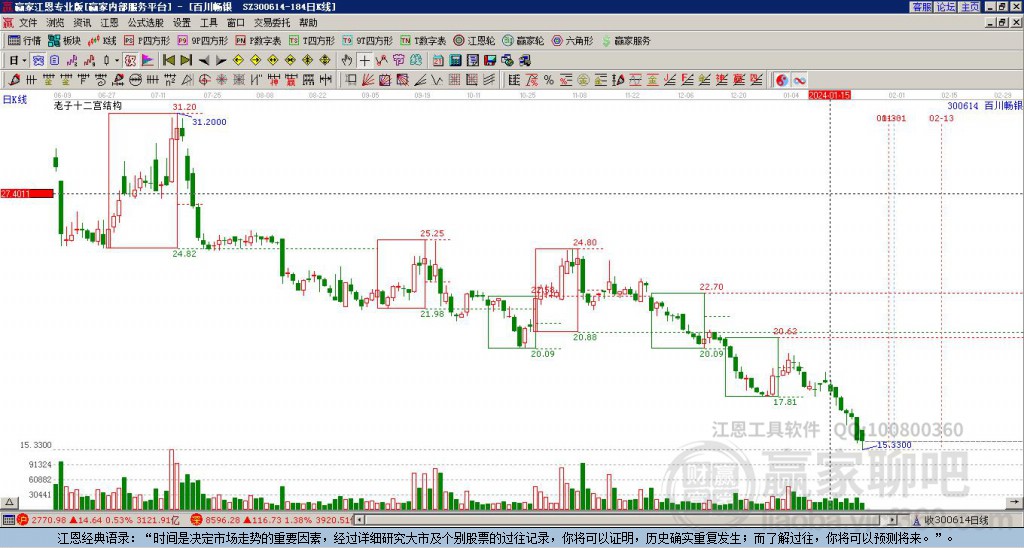Click the 百川畅银 stock name label
This screenshot has height=548, width=1024.
pyautogui.click(x=1004, y=106)
